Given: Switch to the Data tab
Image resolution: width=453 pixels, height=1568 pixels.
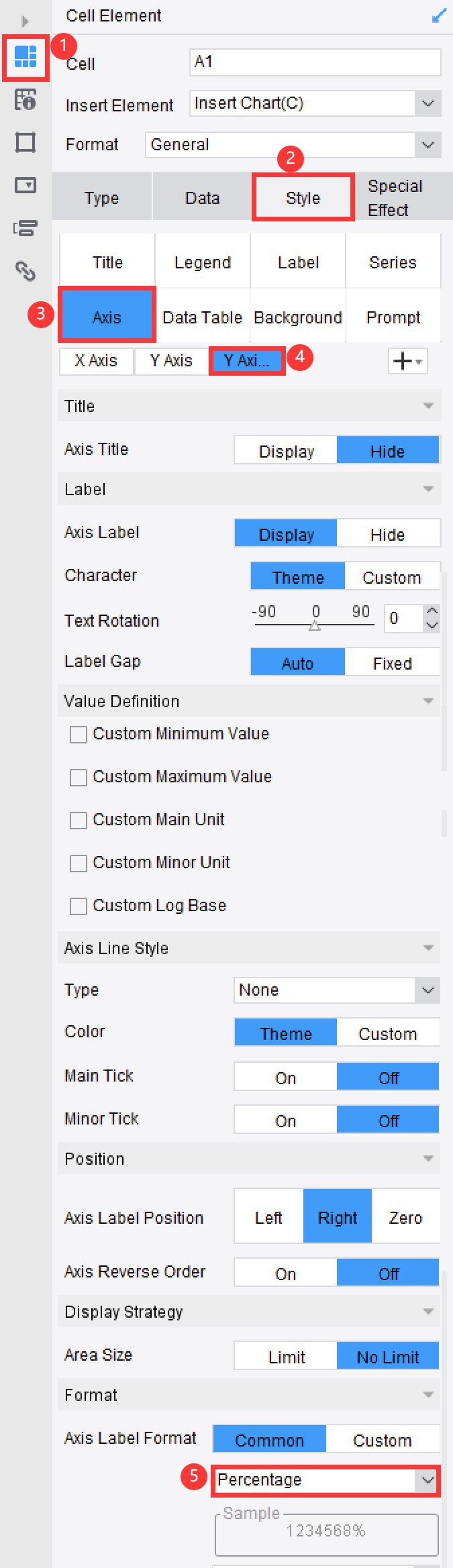Looking at the screenshot, I should (203, 197).
